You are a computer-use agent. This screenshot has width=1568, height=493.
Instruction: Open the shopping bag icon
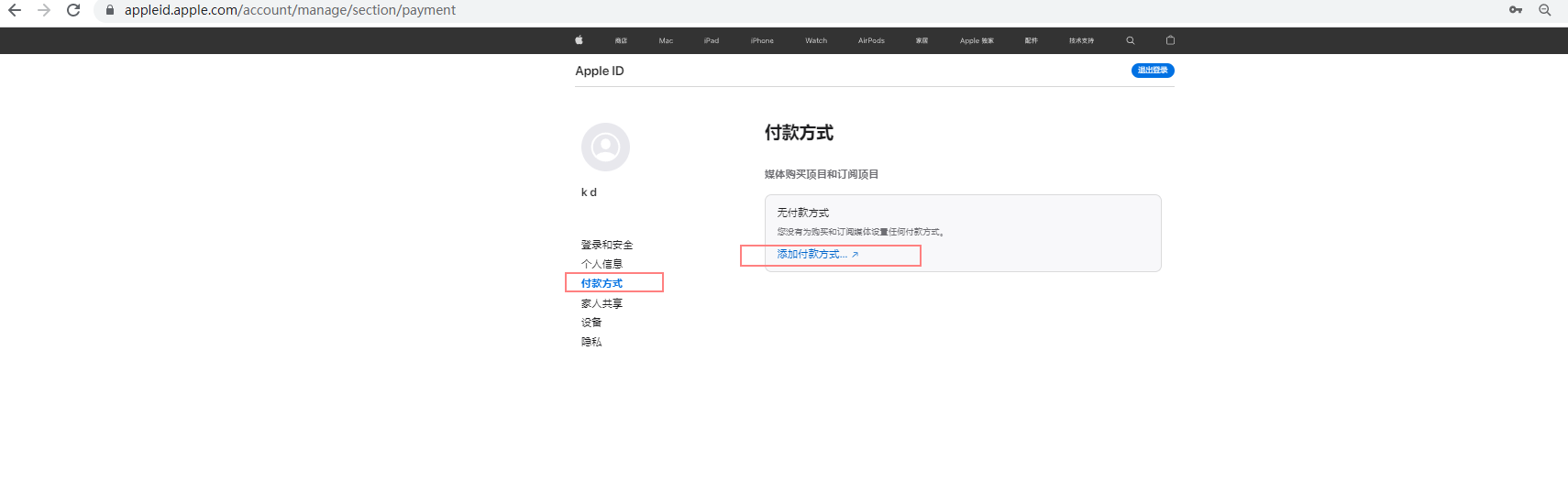tap(1170, 40)
